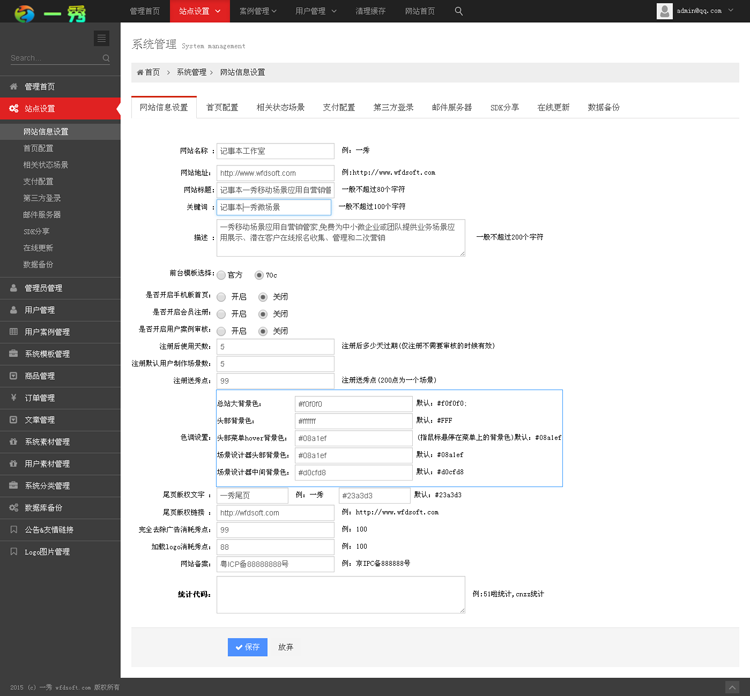This screenshot has width=750, height=696.
Task: Expand the admin@qq.com account dropdown
Action: coord(695,11)
